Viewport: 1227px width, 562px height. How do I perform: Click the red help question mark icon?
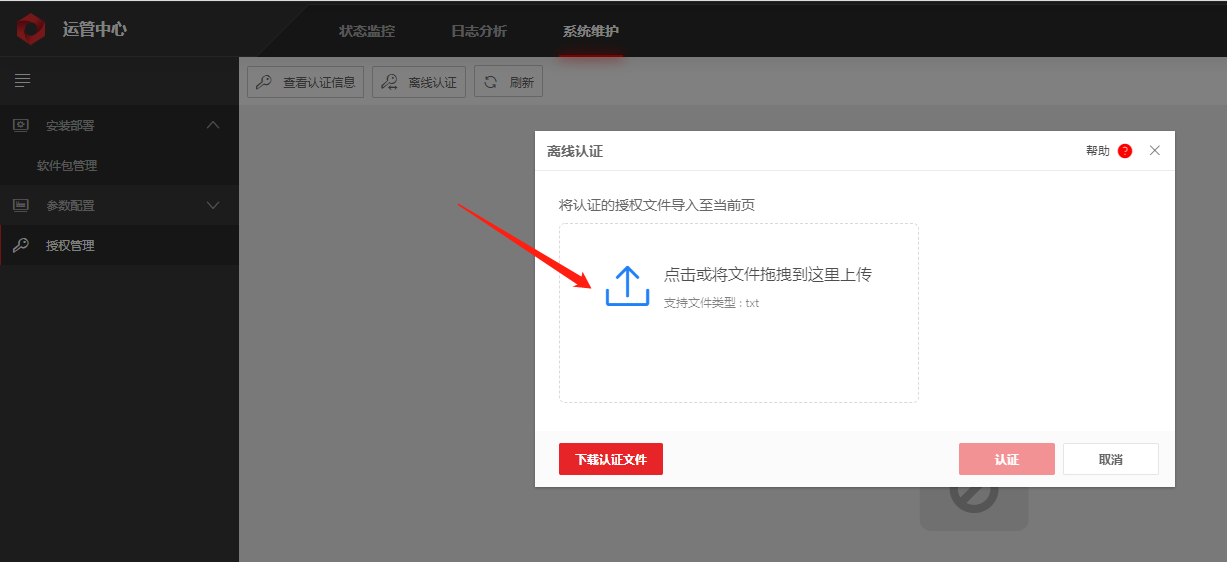point(1125,151)
